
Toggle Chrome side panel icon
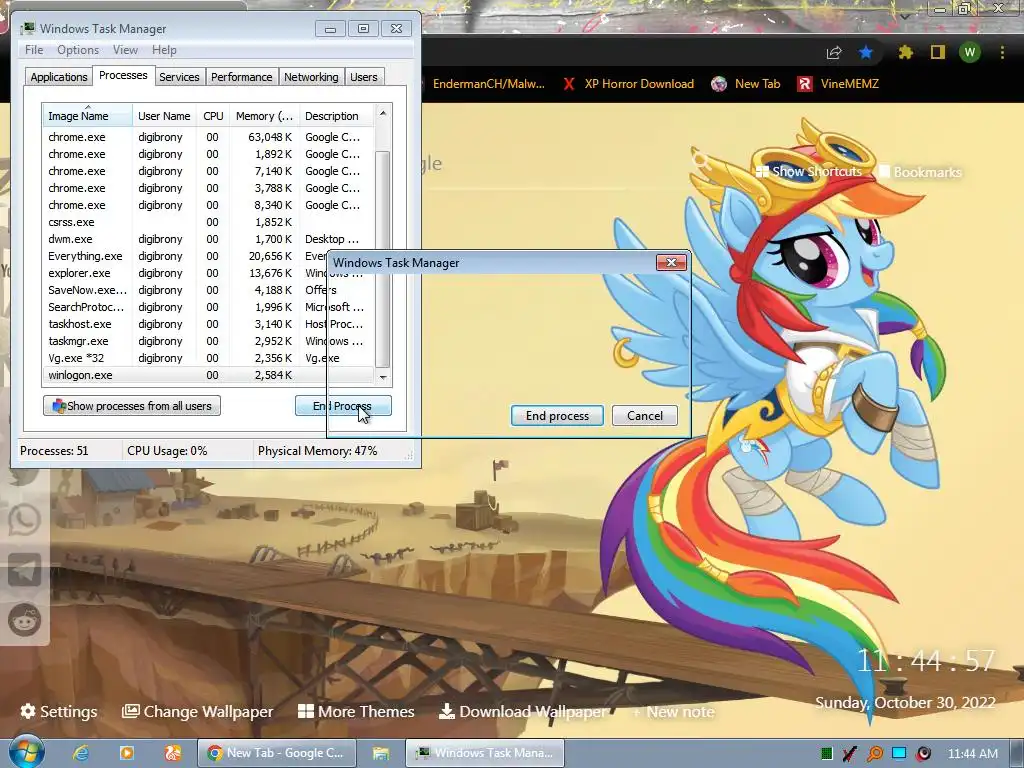[938, 52]
